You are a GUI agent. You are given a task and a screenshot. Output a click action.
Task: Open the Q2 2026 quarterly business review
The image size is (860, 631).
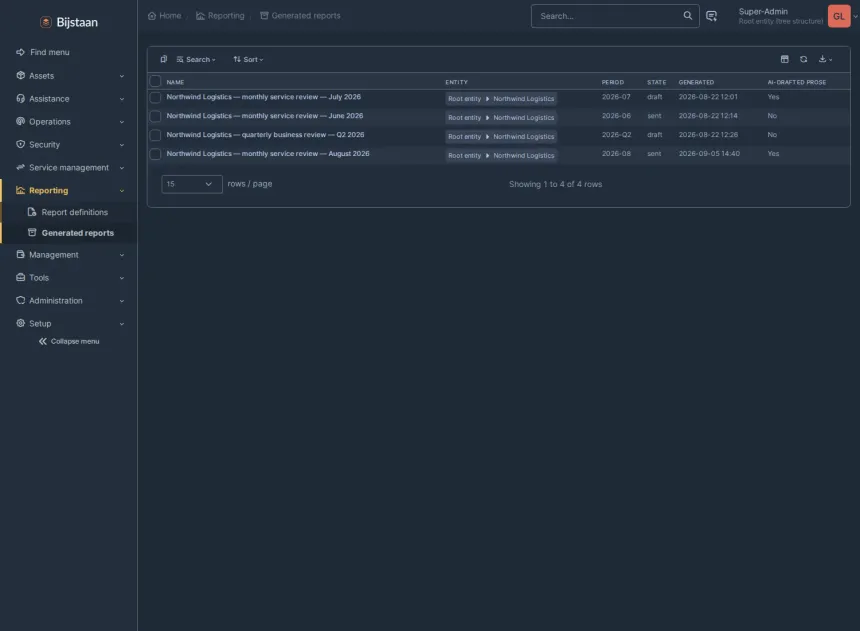(x=265, y=134)
